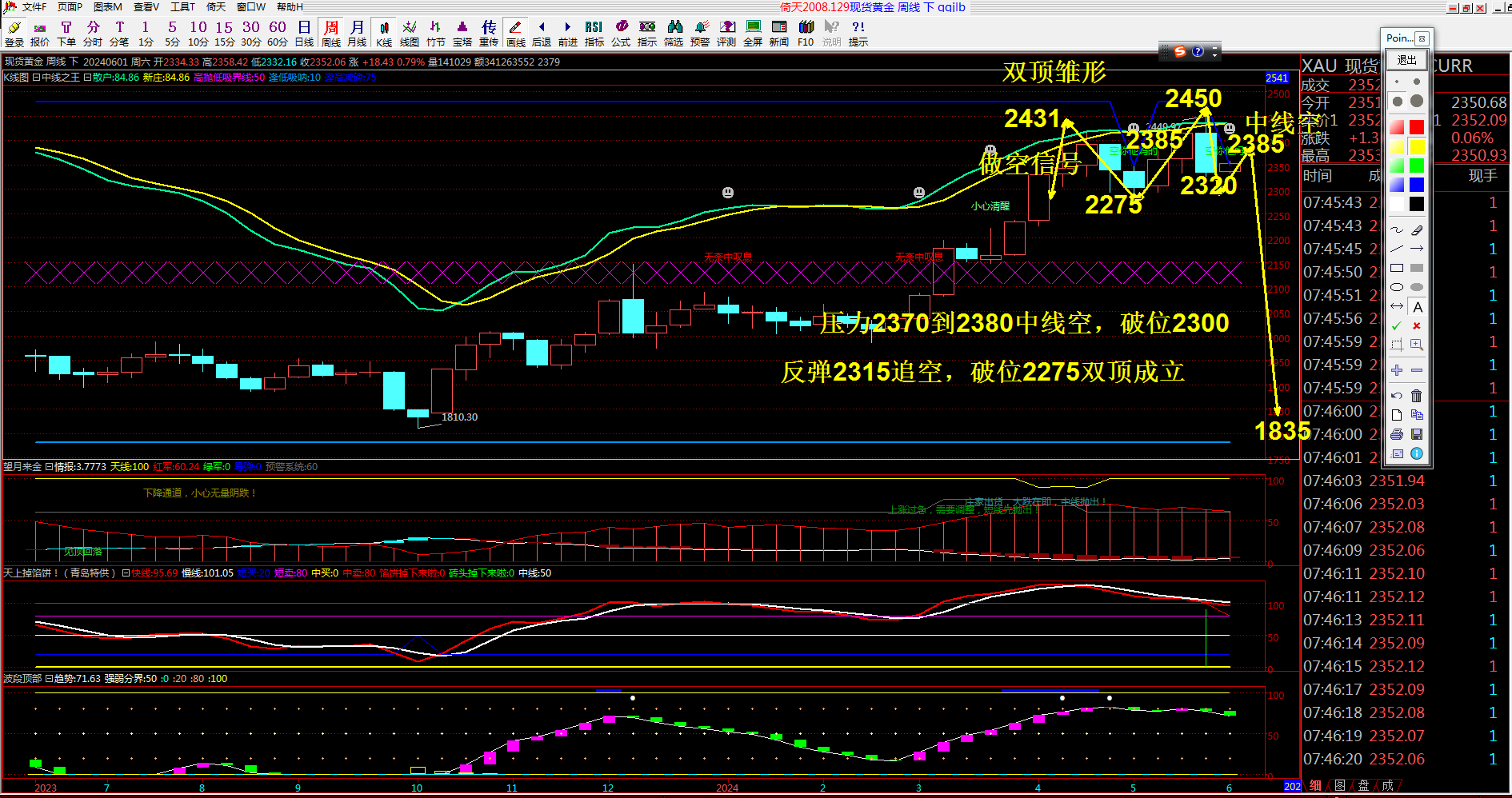Viewport: 1512px width, 798px height.
Task: Select the 宝塔 tower chart icon
Action: pyautogui.click(x=462, y=34)
